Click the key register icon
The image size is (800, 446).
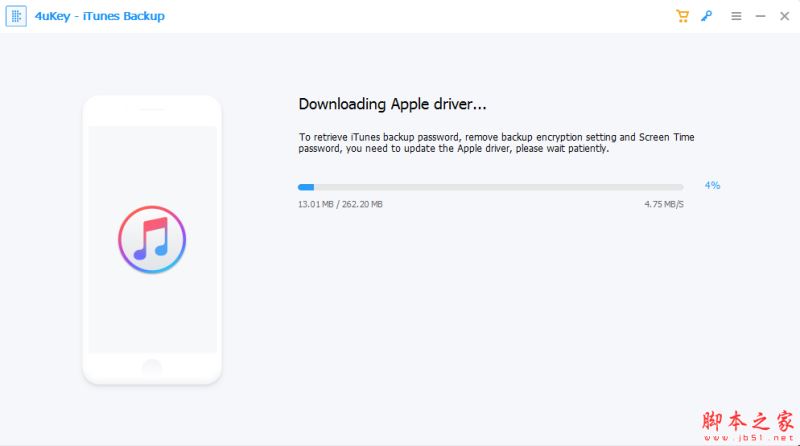(x=706, y=16)
